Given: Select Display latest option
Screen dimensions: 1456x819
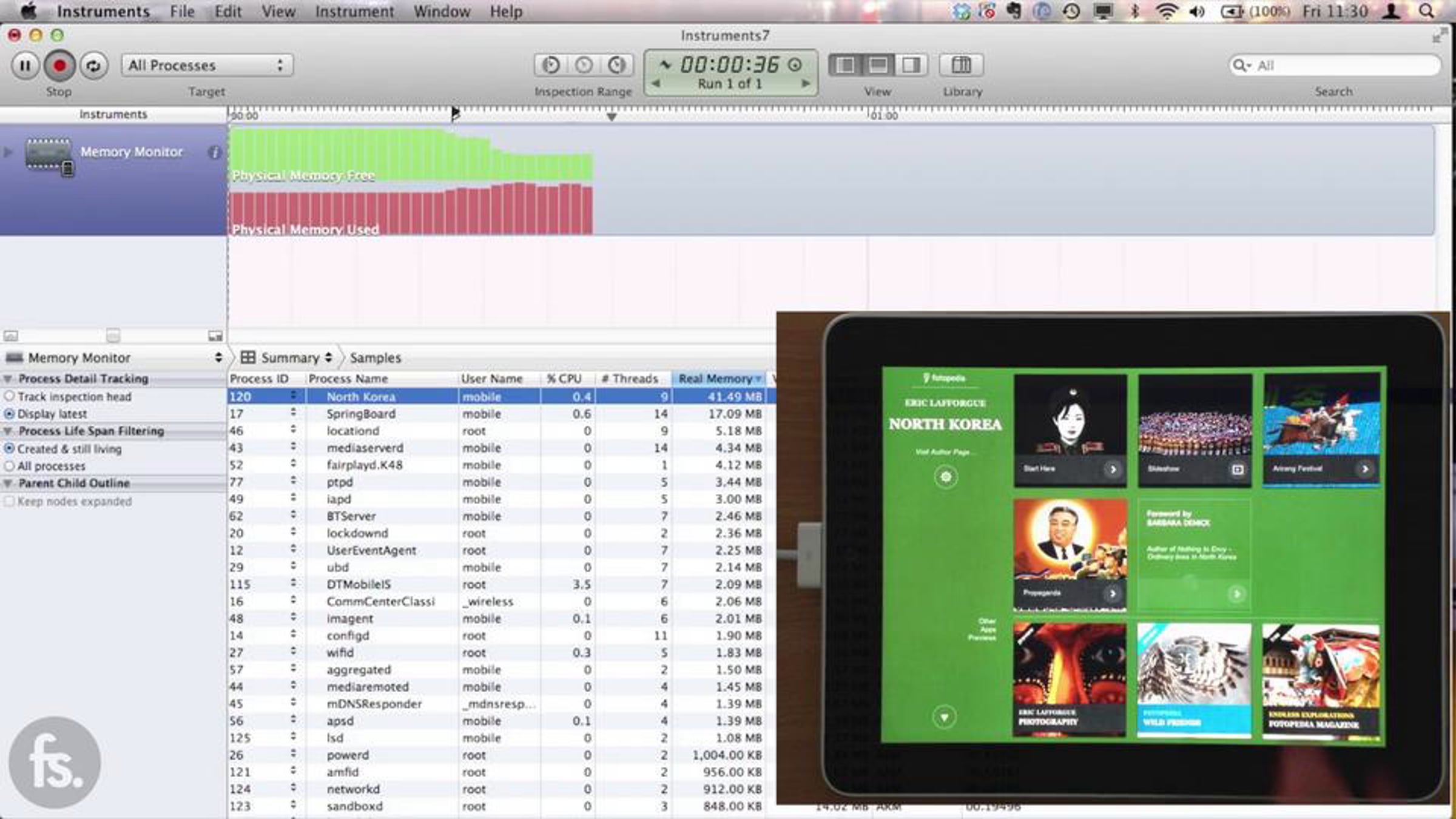Looking at the screenshot, I should pyautogui.click(x=10, y=414).
